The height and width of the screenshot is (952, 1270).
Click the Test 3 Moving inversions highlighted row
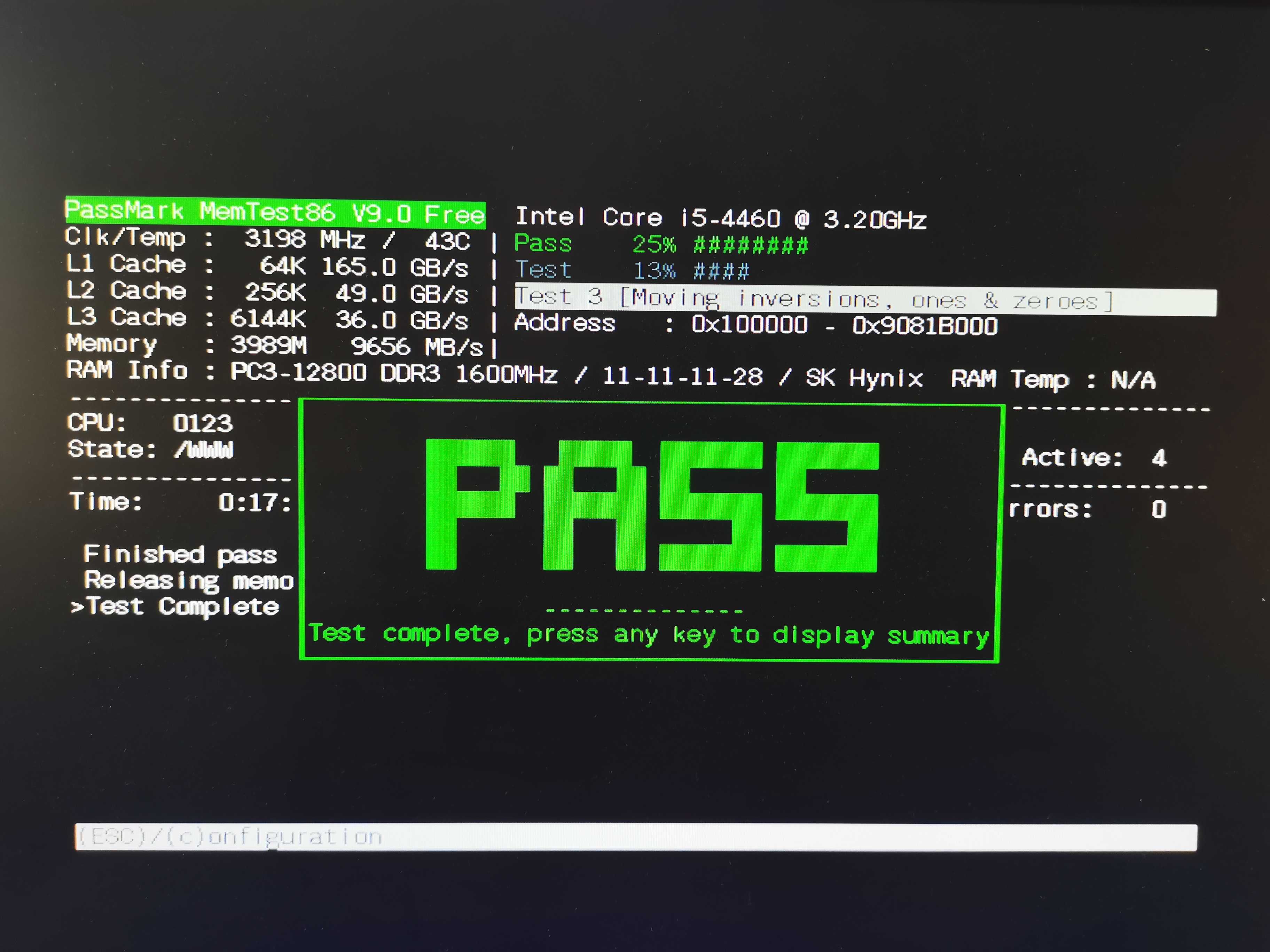pos(865,300)
